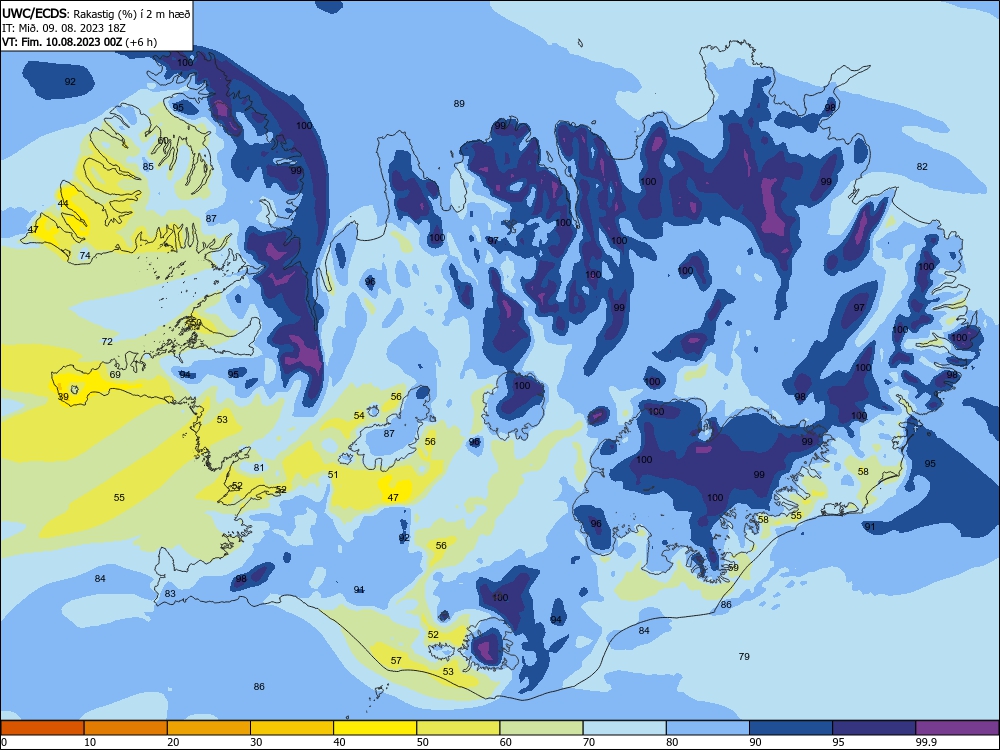Click the map value '51' in the southwest interior
Viewport: 1000px width, 750px height.
[333, 474]
